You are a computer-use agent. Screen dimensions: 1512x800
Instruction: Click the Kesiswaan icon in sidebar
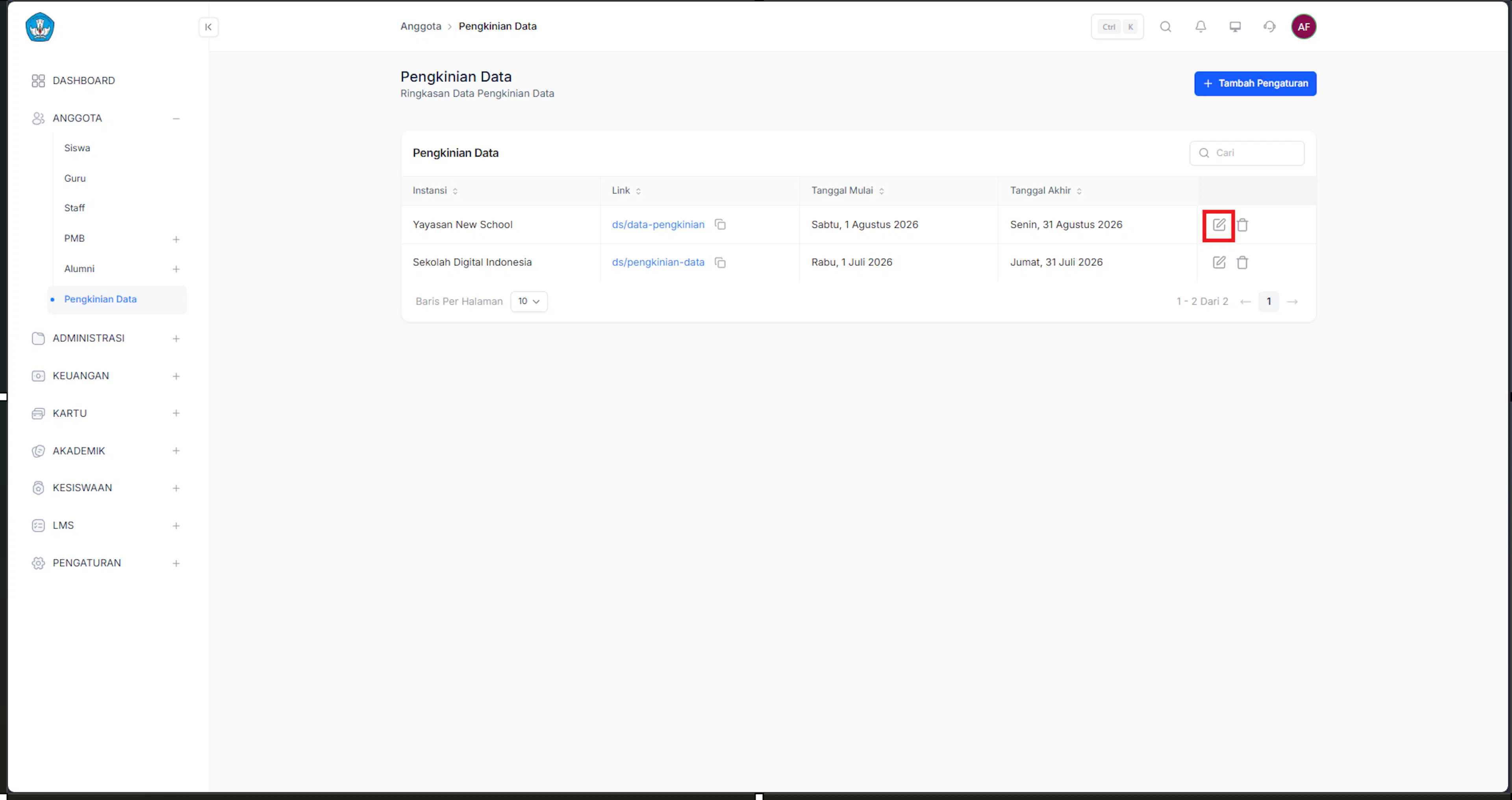coord(38,488)
